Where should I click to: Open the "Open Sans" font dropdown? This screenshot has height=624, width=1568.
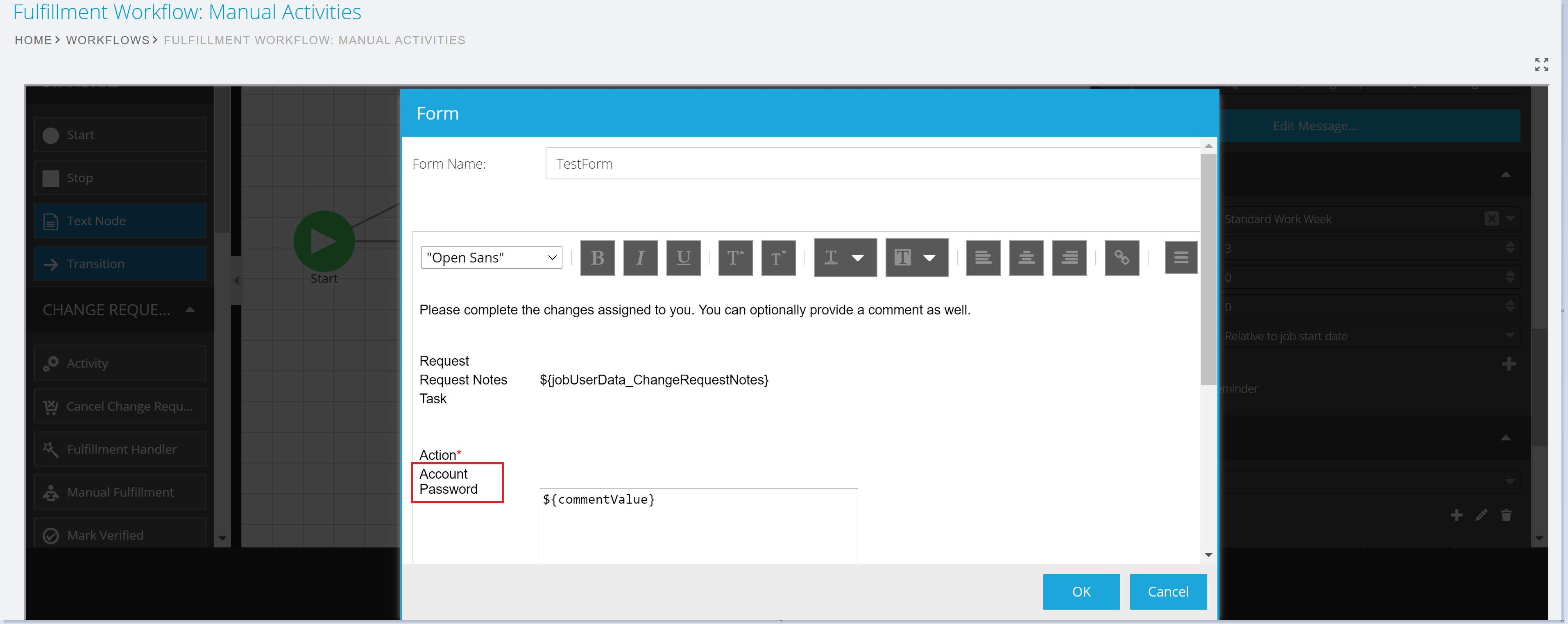[491, 258]
